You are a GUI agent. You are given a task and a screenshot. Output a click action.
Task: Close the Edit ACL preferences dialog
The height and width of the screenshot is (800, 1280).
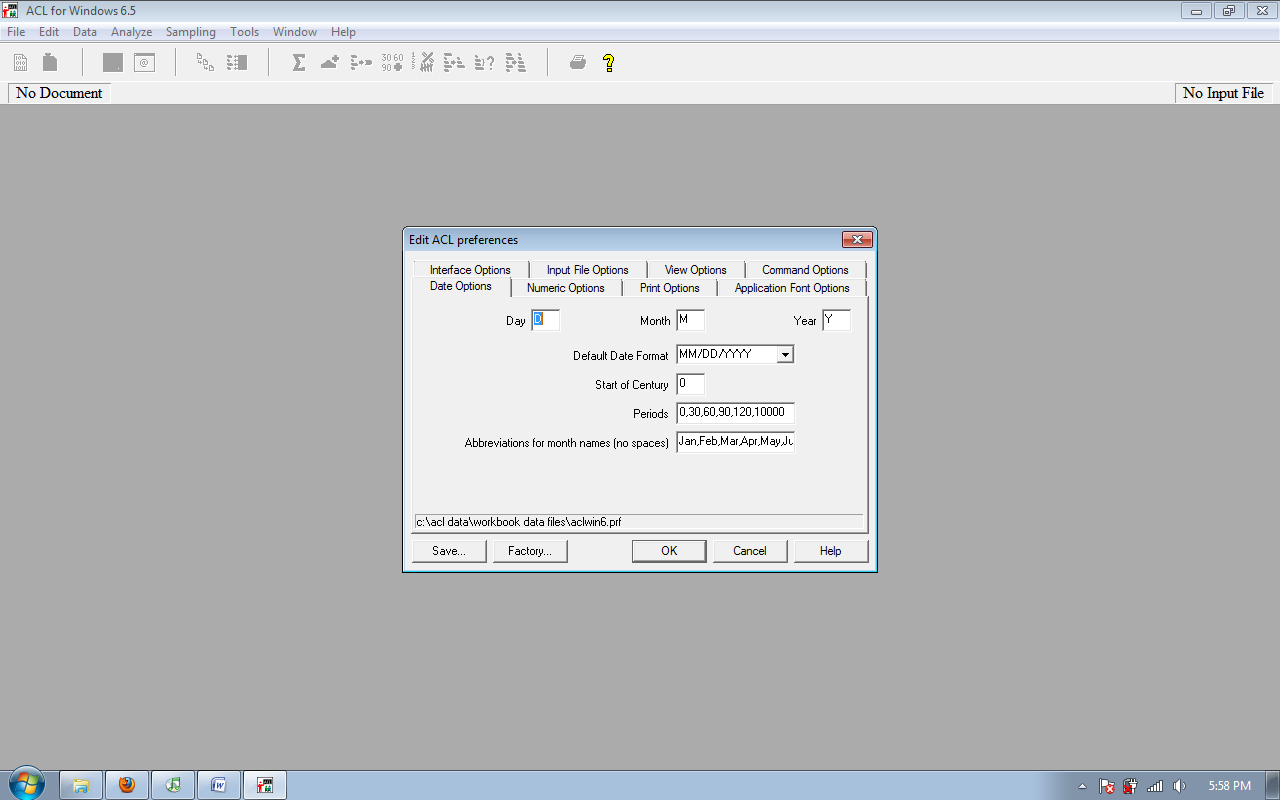point(857,240)
